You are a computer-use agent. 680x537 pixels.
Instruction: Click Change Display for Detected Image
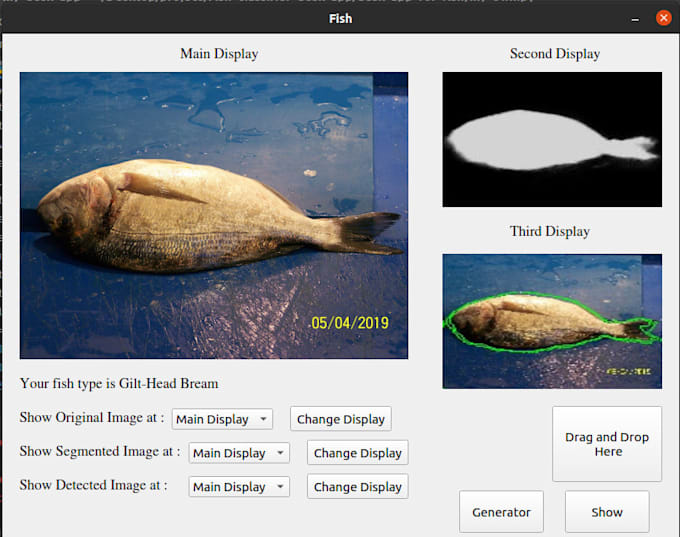(358, 487)
